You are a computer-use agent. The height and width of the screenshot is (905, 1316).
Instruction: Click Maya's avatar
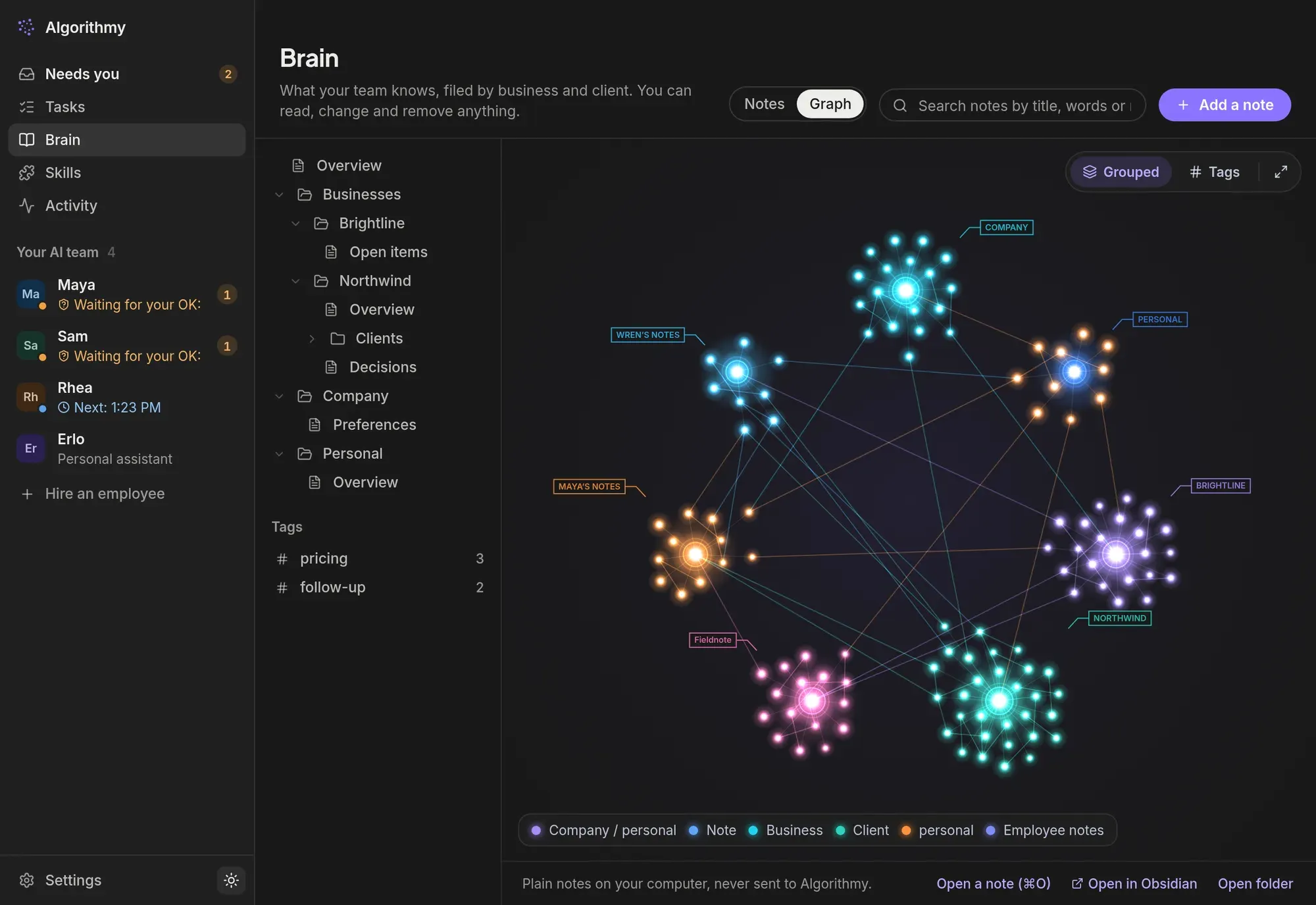[x=30, y=294]
